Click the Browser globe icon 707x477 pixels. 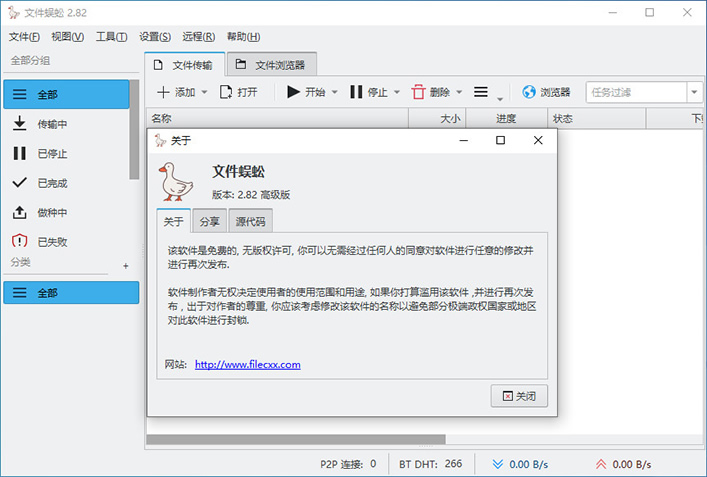[x=529, y=92]
